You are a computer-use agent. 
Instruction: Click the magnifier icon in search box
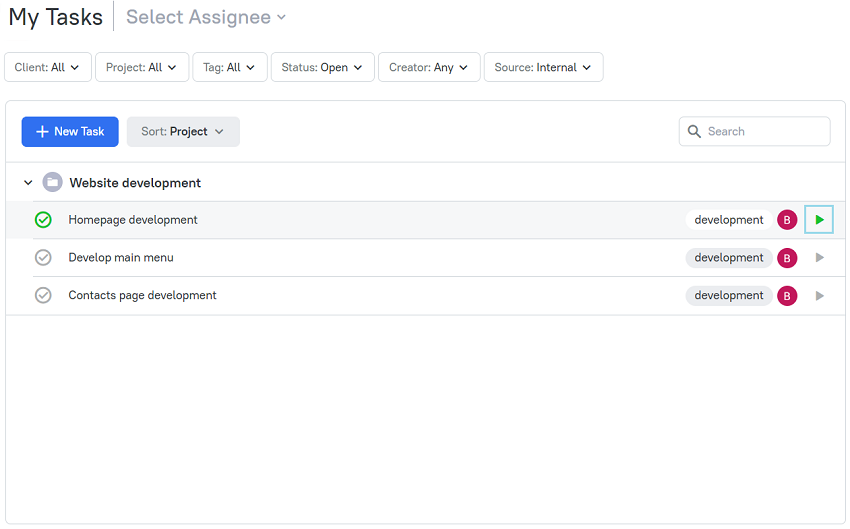click(x=693, y=131)
